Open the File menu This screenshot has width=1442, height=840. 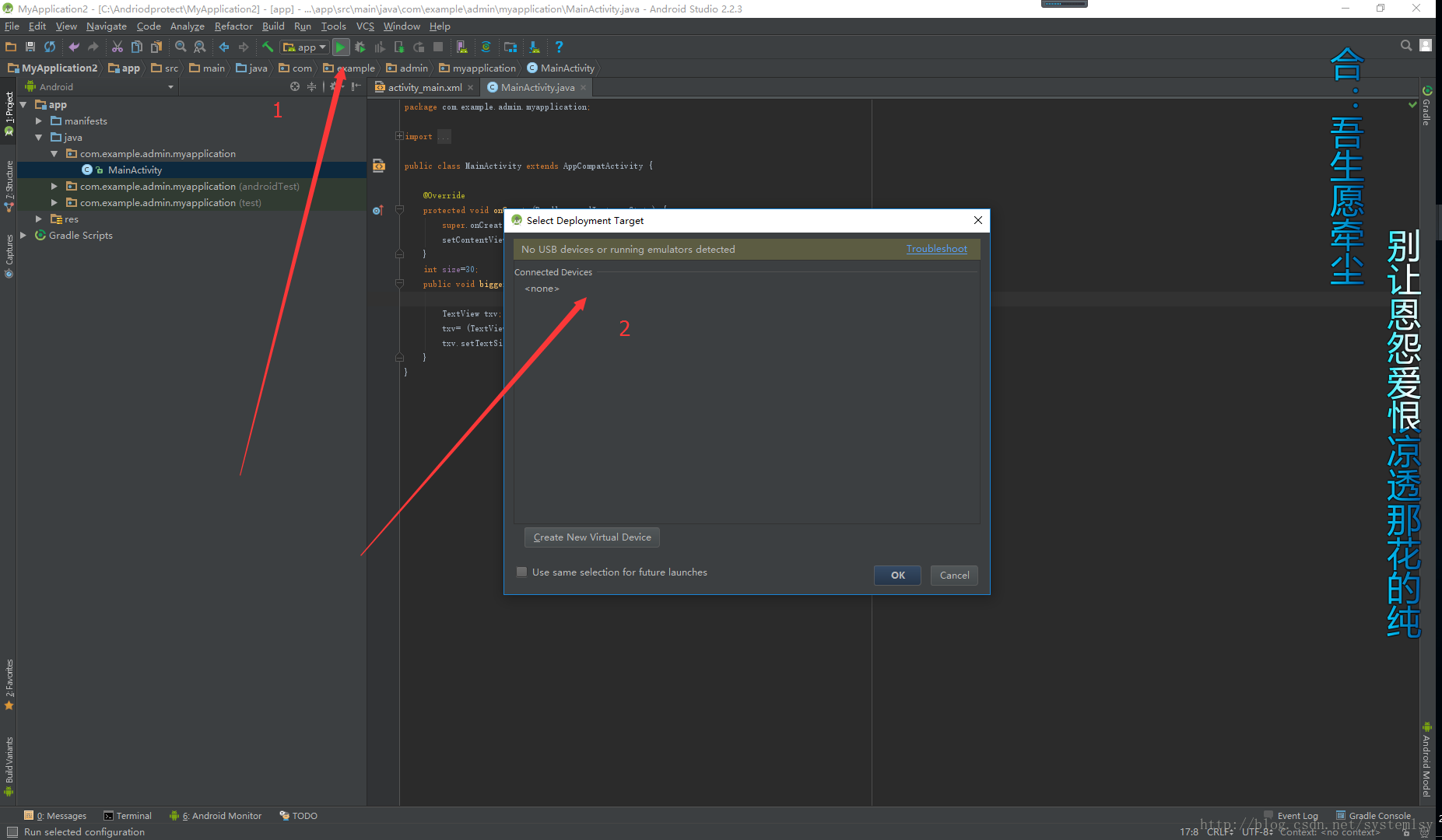[x=12, y=26]
